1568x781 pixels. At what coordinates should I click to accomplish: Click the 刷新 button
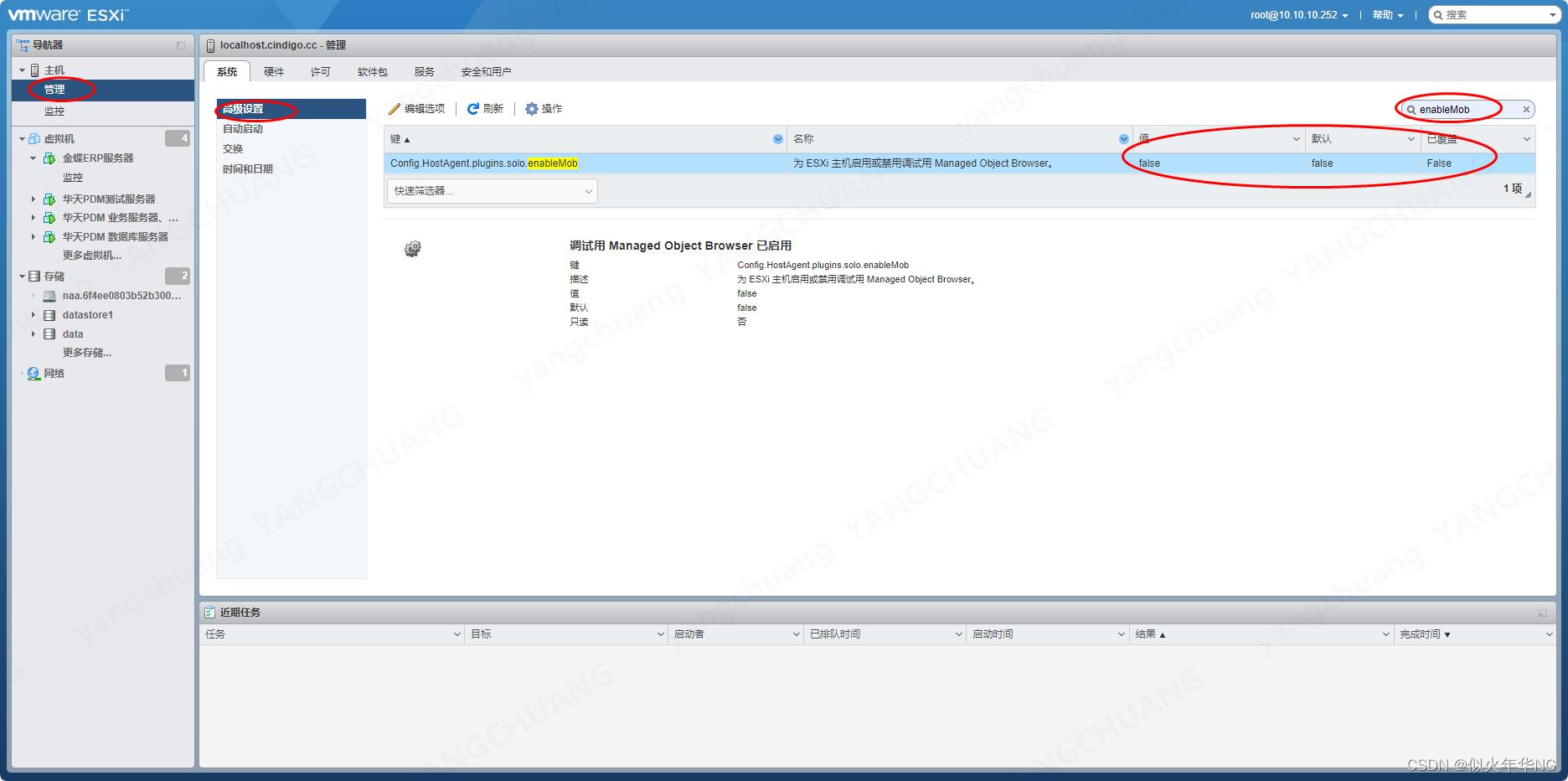(485, 109)
